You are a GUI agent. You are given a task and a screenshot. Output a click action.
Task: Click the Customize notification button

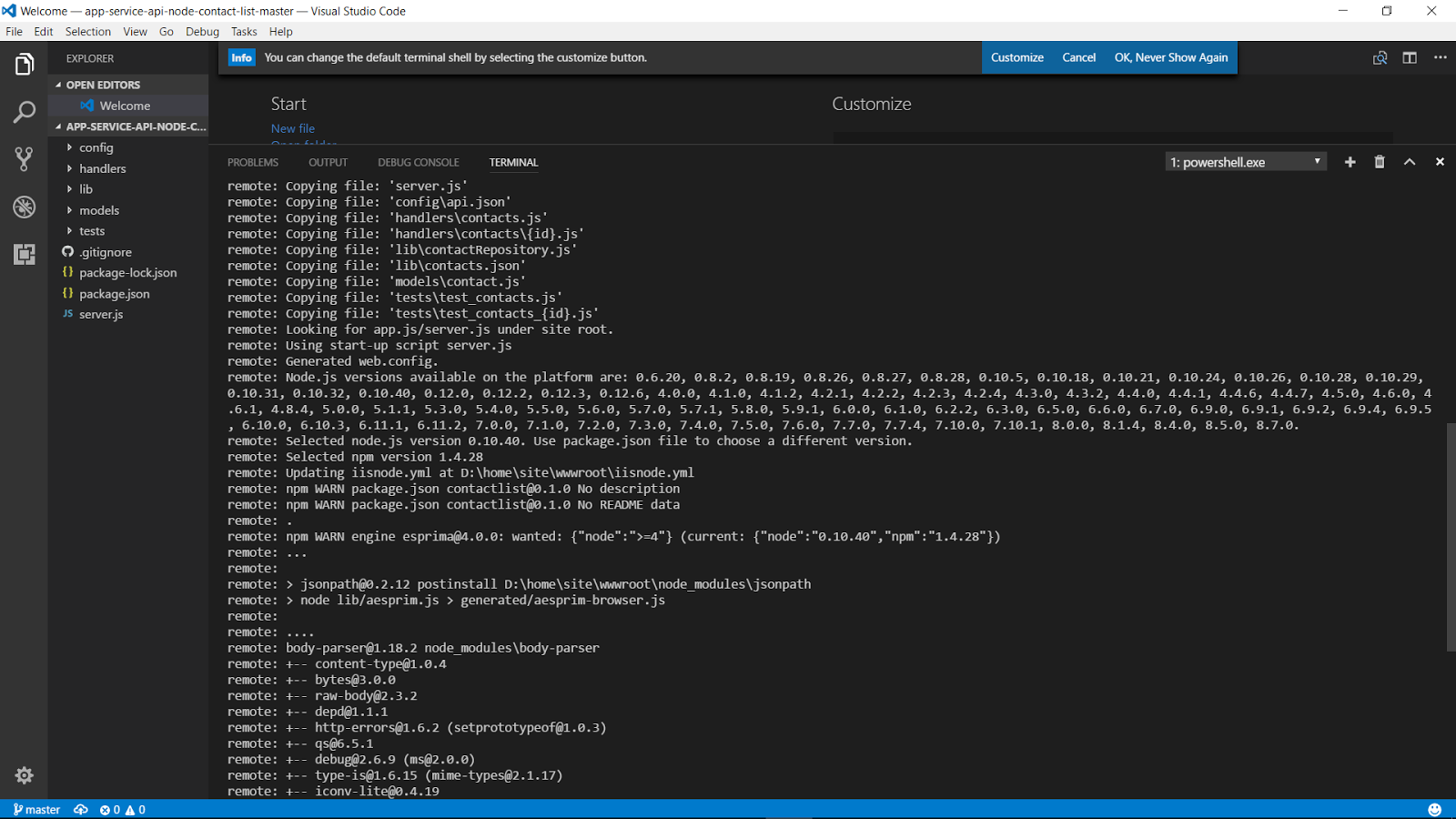(x=1017, y=57)
